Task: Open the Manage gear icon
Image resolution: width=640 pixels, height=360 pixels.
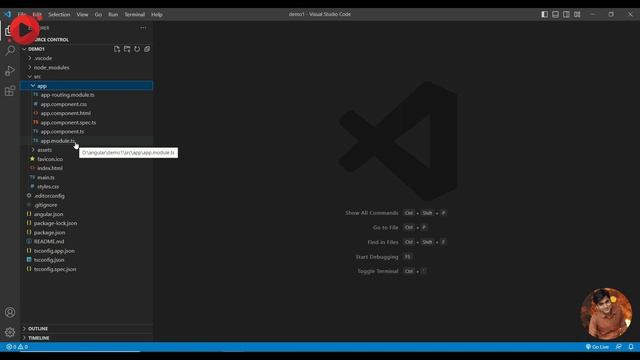Action: (x=10, y=332)
